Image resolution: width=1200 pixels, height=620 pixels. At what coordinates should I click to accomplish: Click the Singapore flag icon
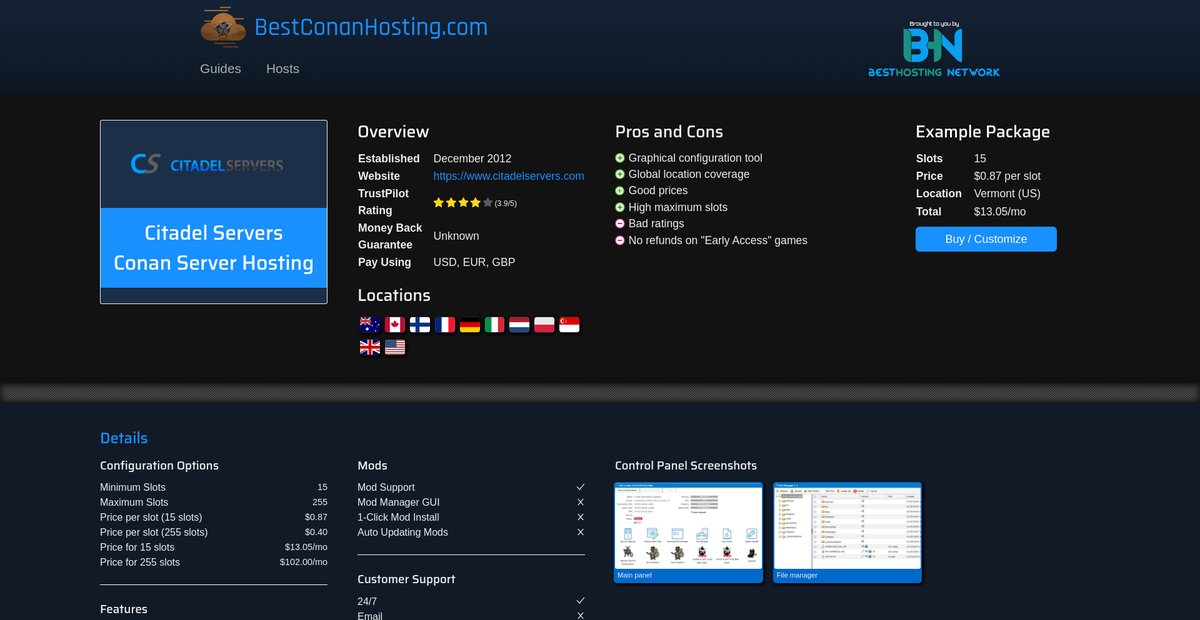[x=569, y=325]
